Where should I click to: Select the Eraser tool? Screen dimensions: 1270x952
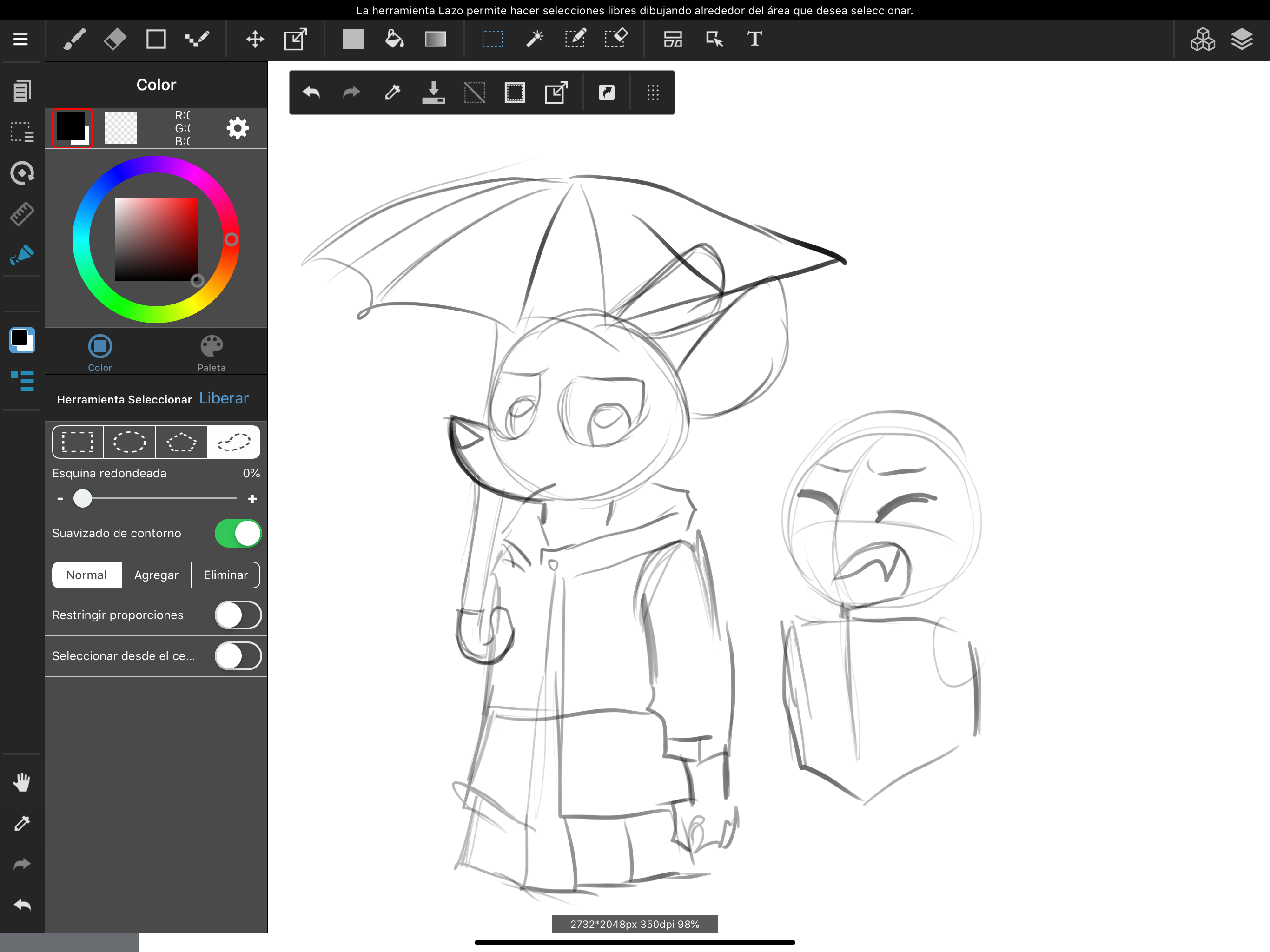[x=115, y=39]
